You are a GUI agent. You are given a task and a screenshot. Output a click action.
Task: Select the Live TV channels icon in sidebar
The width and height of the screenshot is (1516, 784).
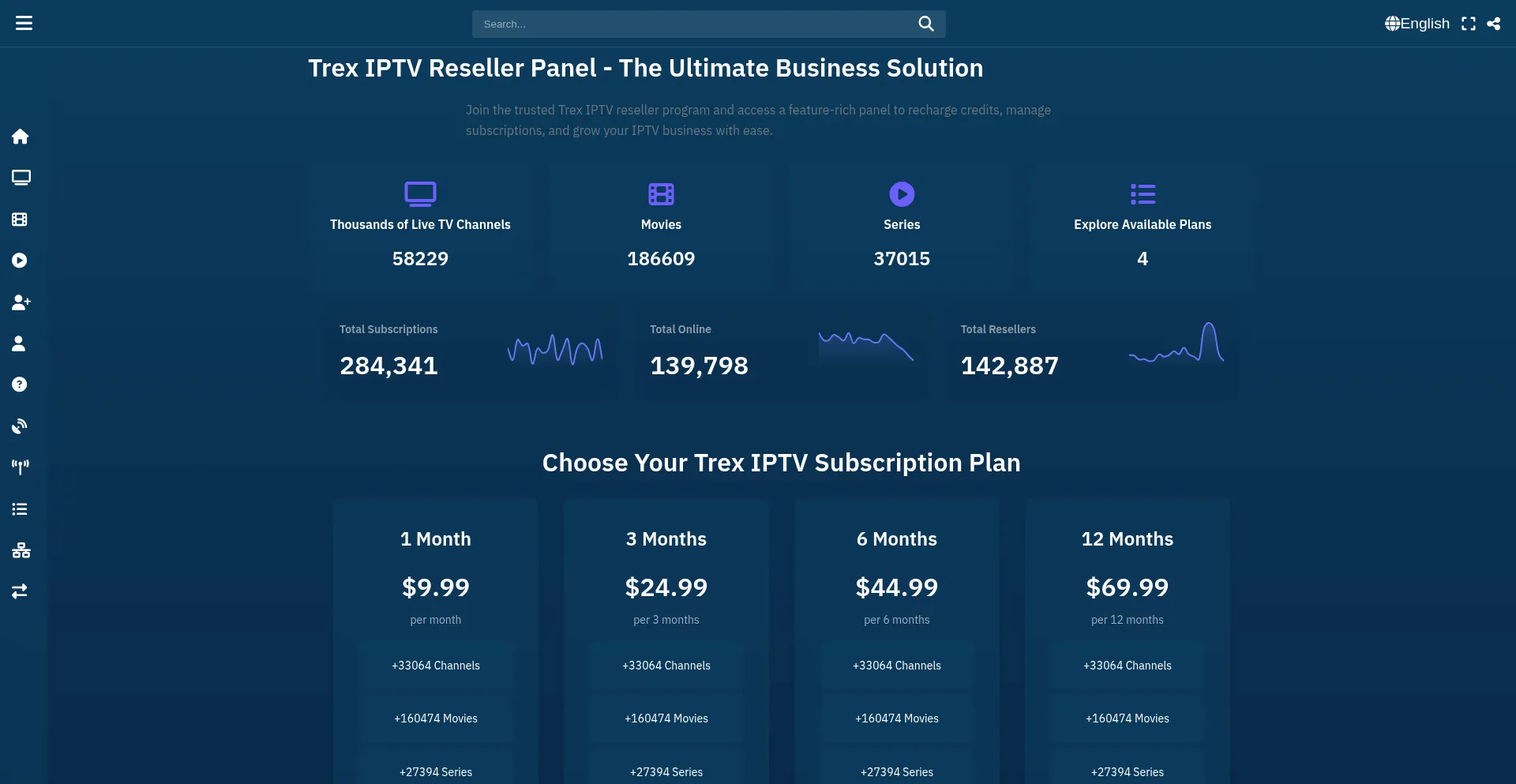(x=21, y=178)
